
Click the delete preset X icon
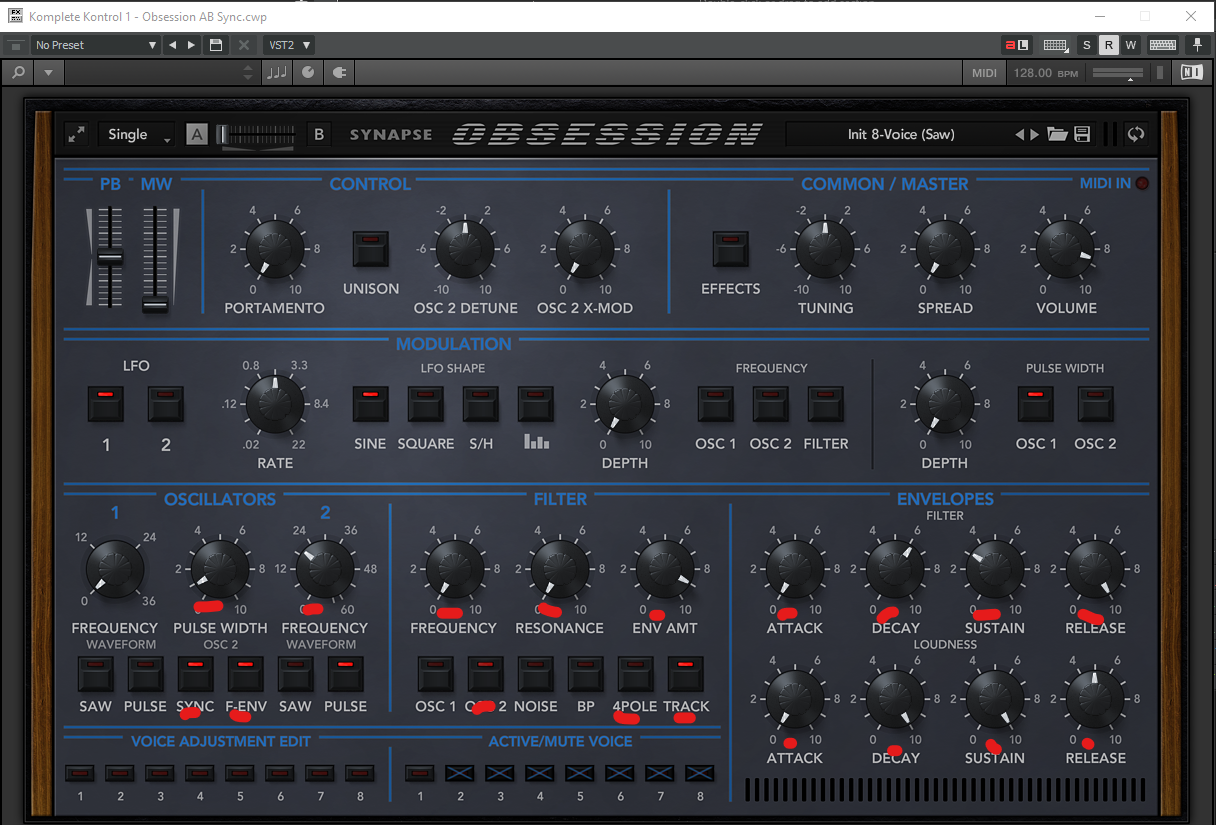point(243,45)
